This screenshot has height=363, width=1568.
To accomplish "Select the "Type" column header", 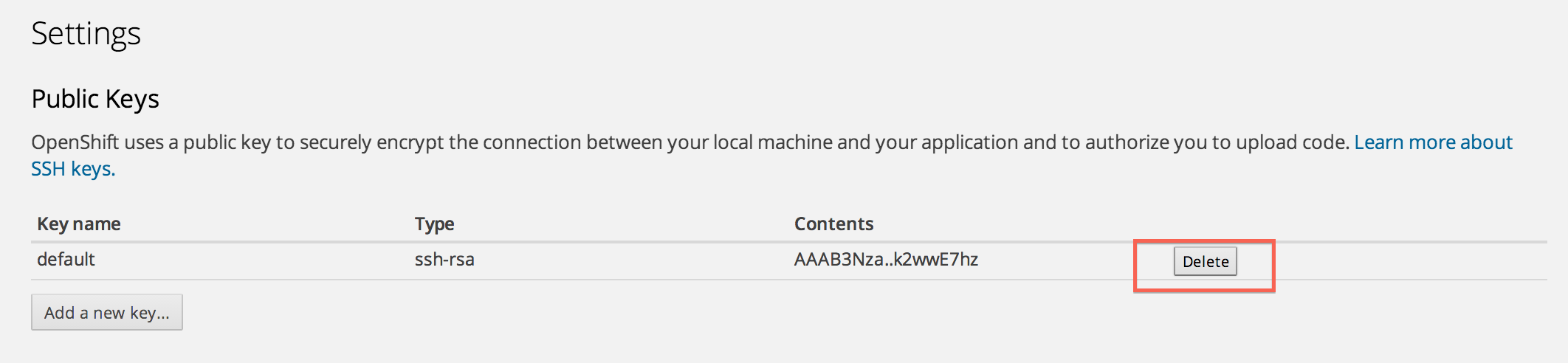I will 434,224.
